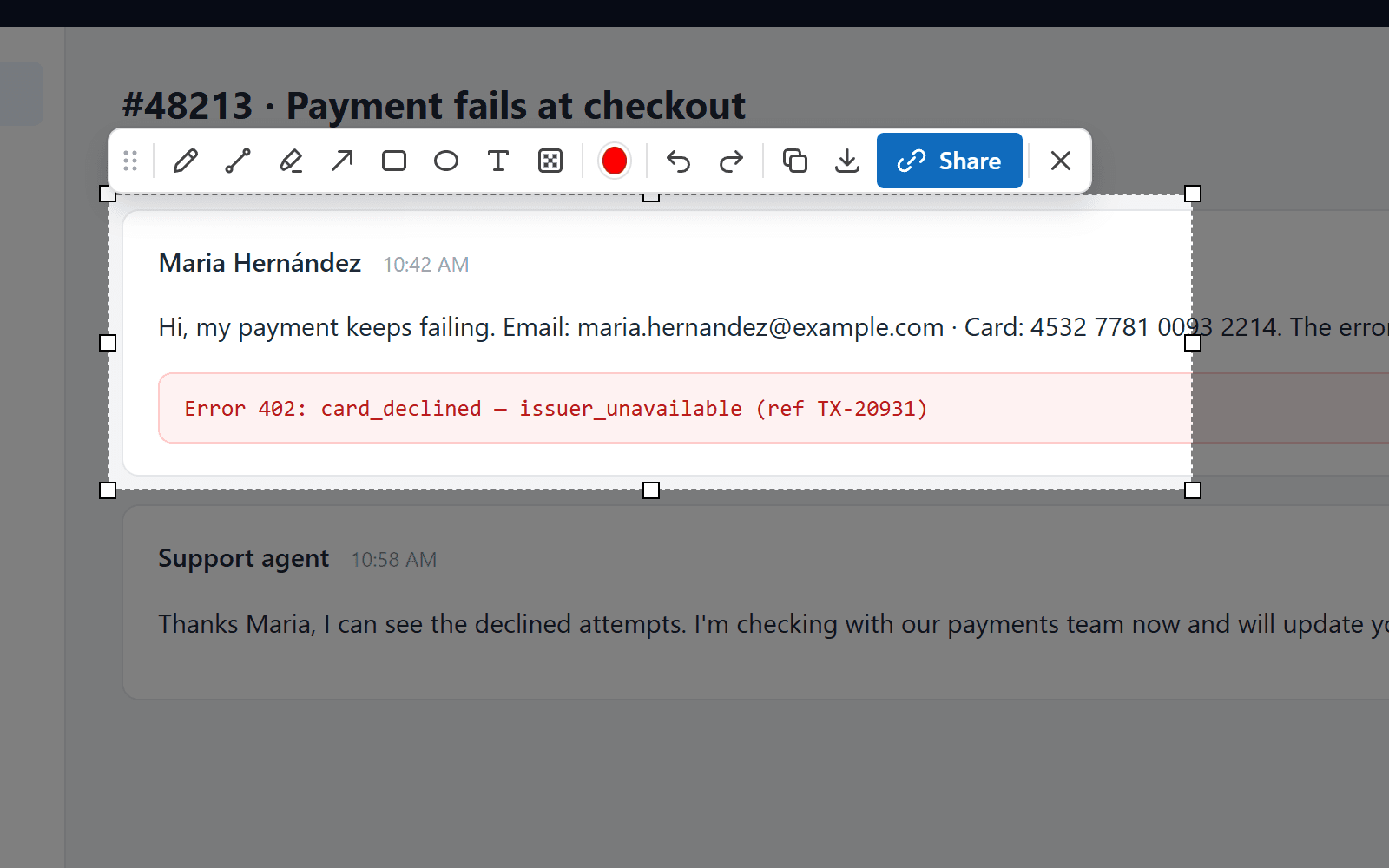This screenshot has height=868, width=1389.
Task: Click the 10:58 AM timestamp
Action: (394, 560)
